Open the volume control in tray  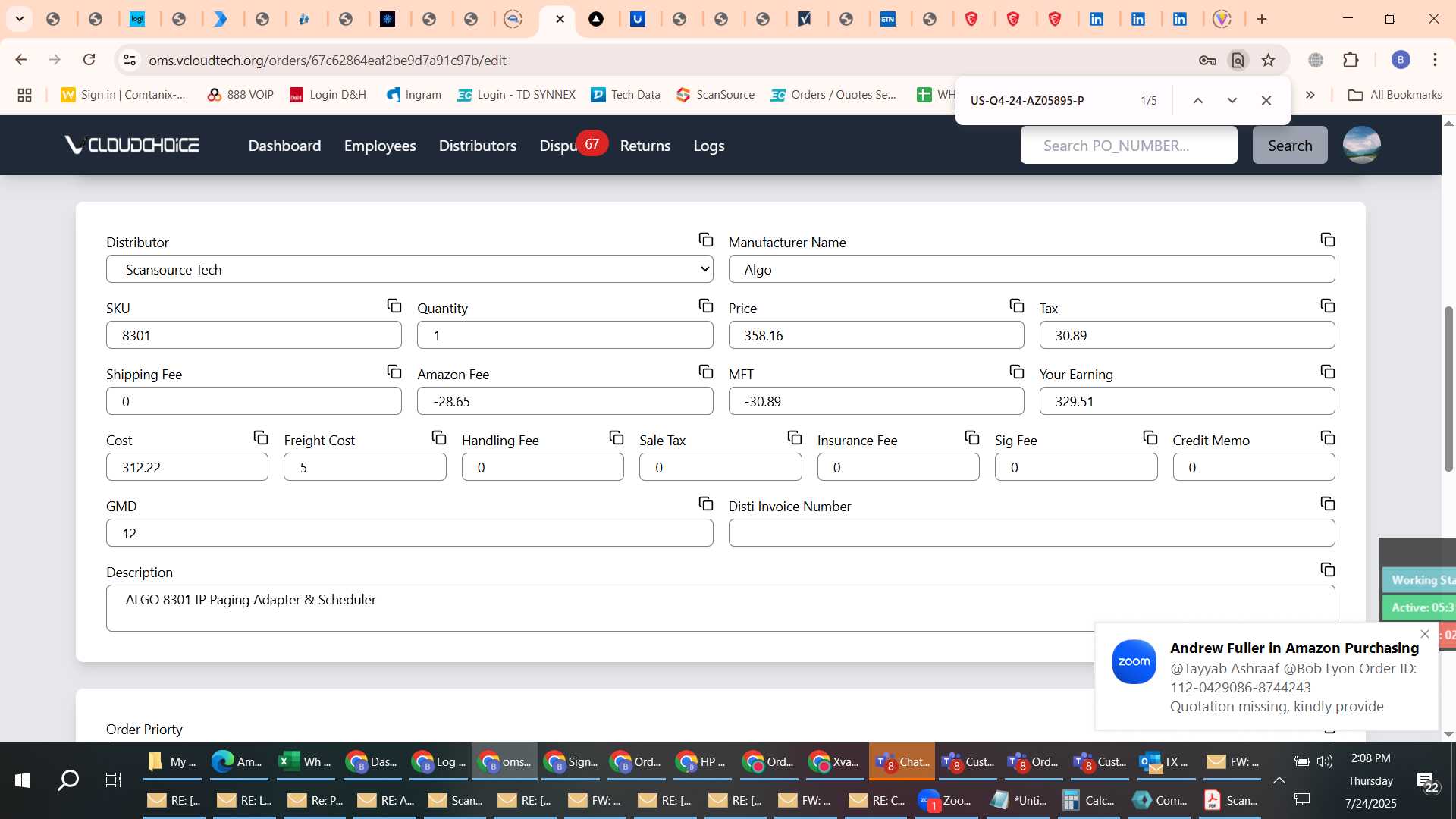(x=1325, y=761)
